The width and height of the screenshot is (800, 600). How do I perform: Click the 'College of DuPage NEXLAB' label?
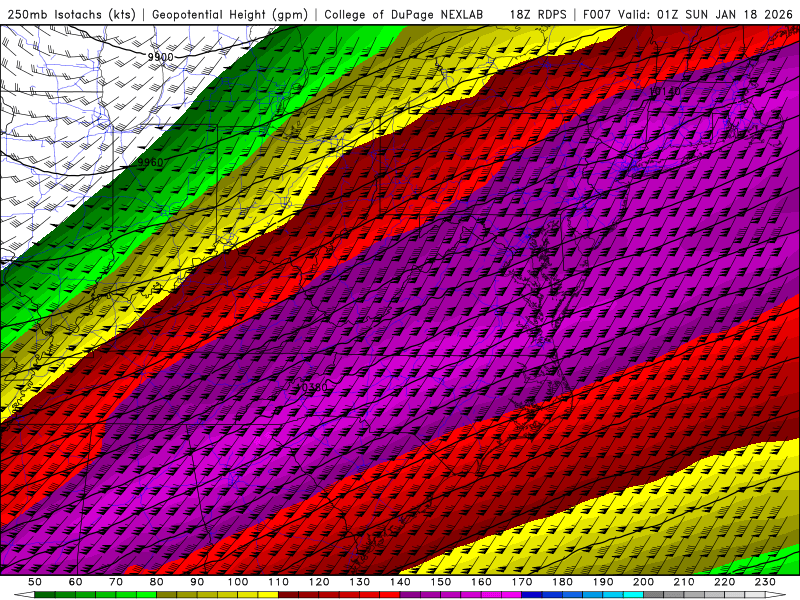pyautogui.click(x=404, y=15)
